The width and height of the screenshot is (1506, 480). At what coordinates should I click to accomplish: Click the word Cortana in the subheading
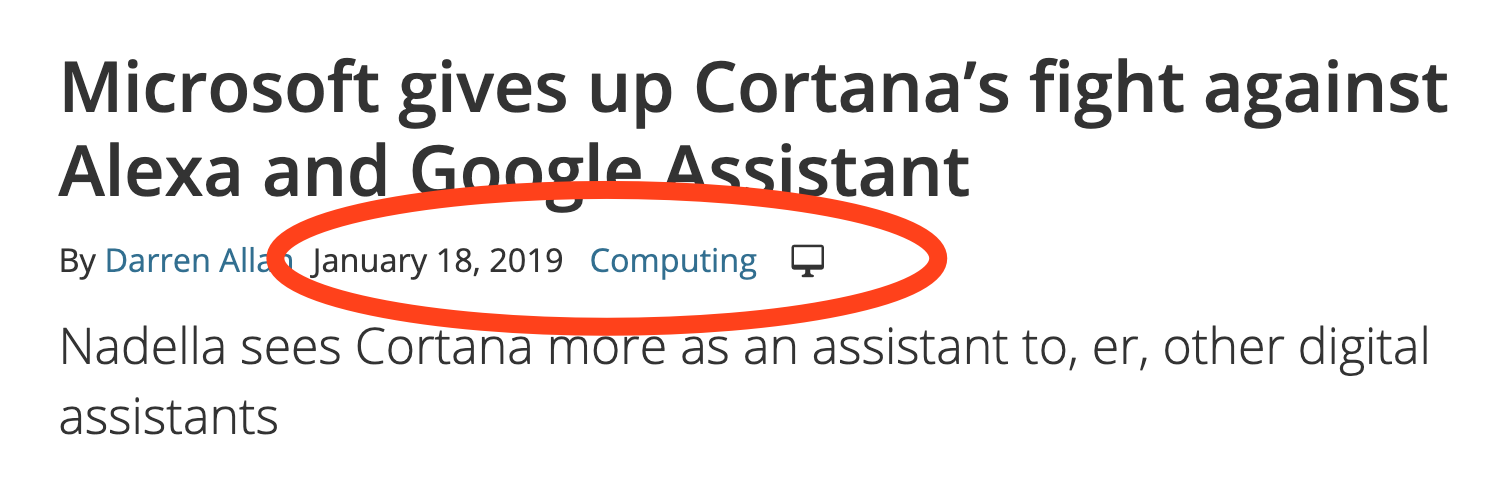click(438, 348)
